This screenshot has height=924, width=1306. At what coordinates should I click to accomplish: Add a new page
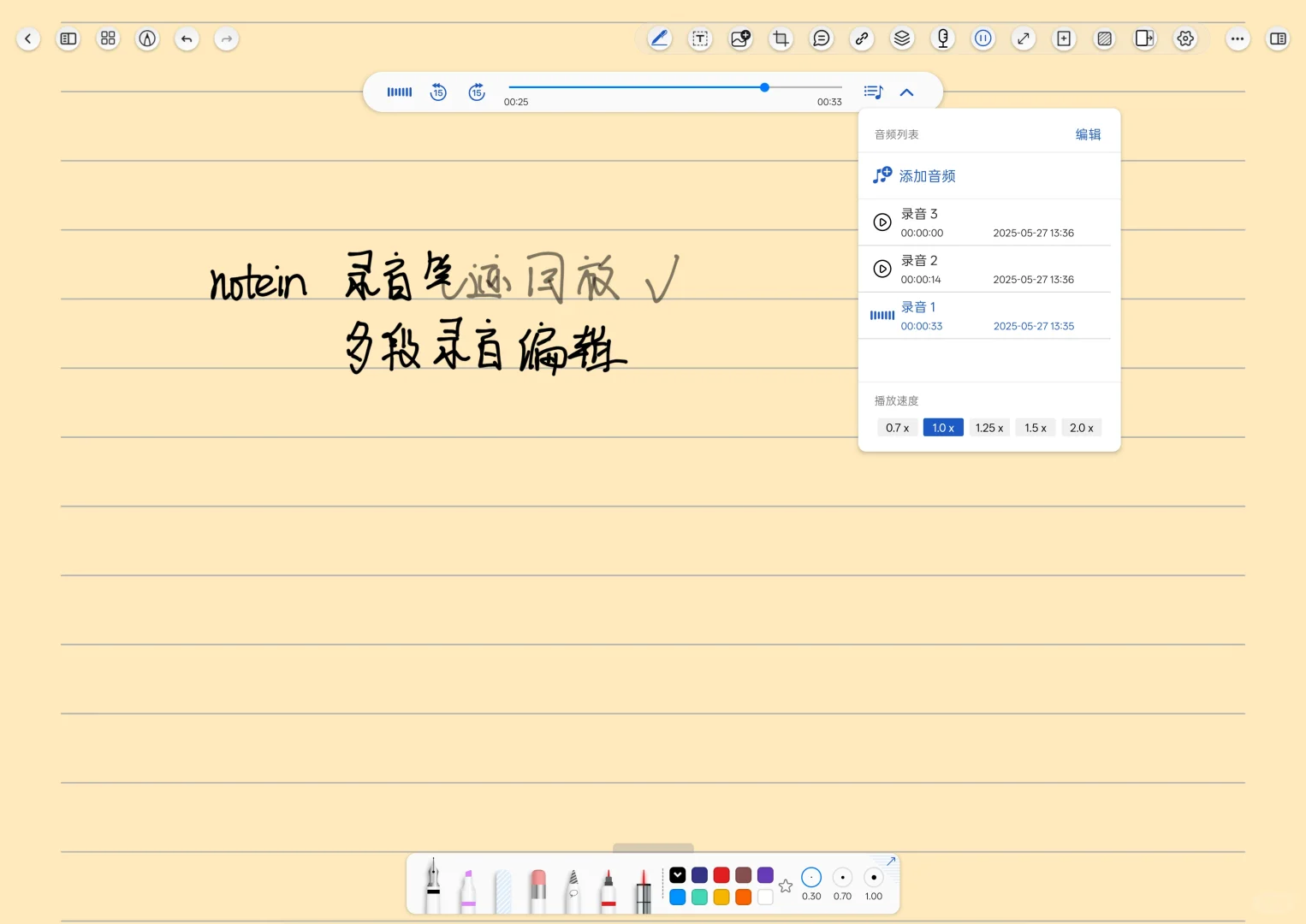pos(1064,38)
